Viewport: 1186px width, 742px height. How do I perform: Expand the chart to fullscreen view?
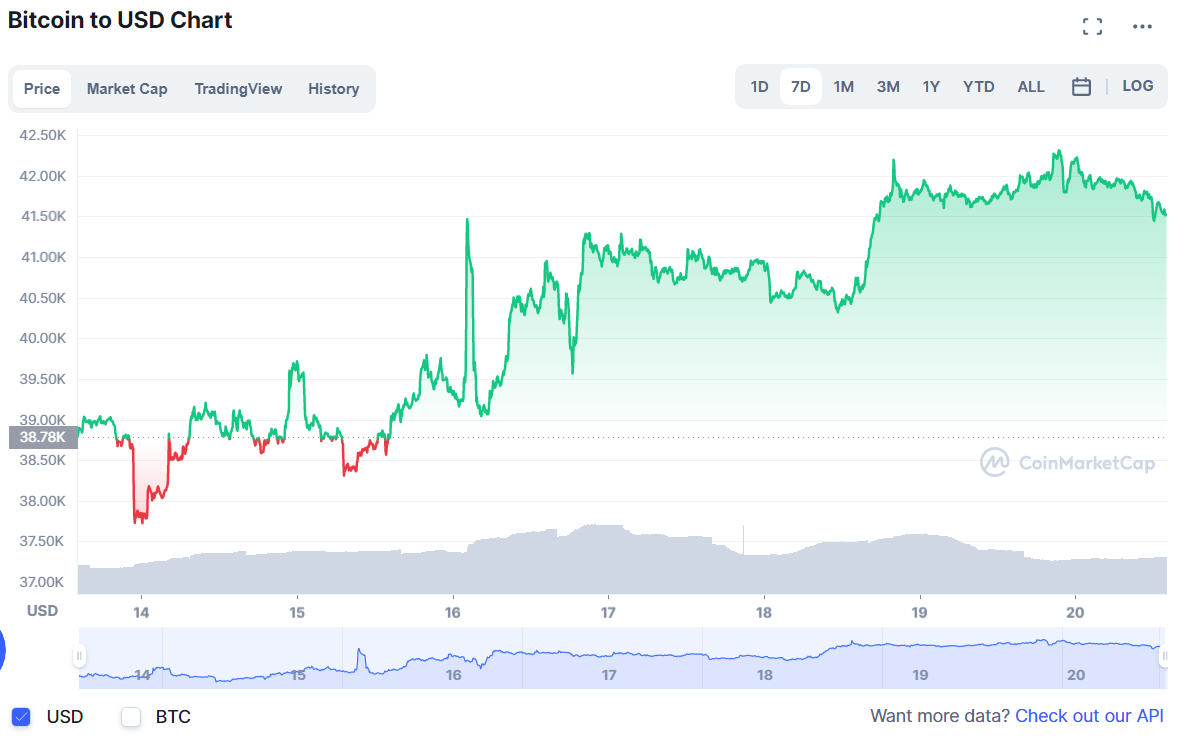[1092, 26]
